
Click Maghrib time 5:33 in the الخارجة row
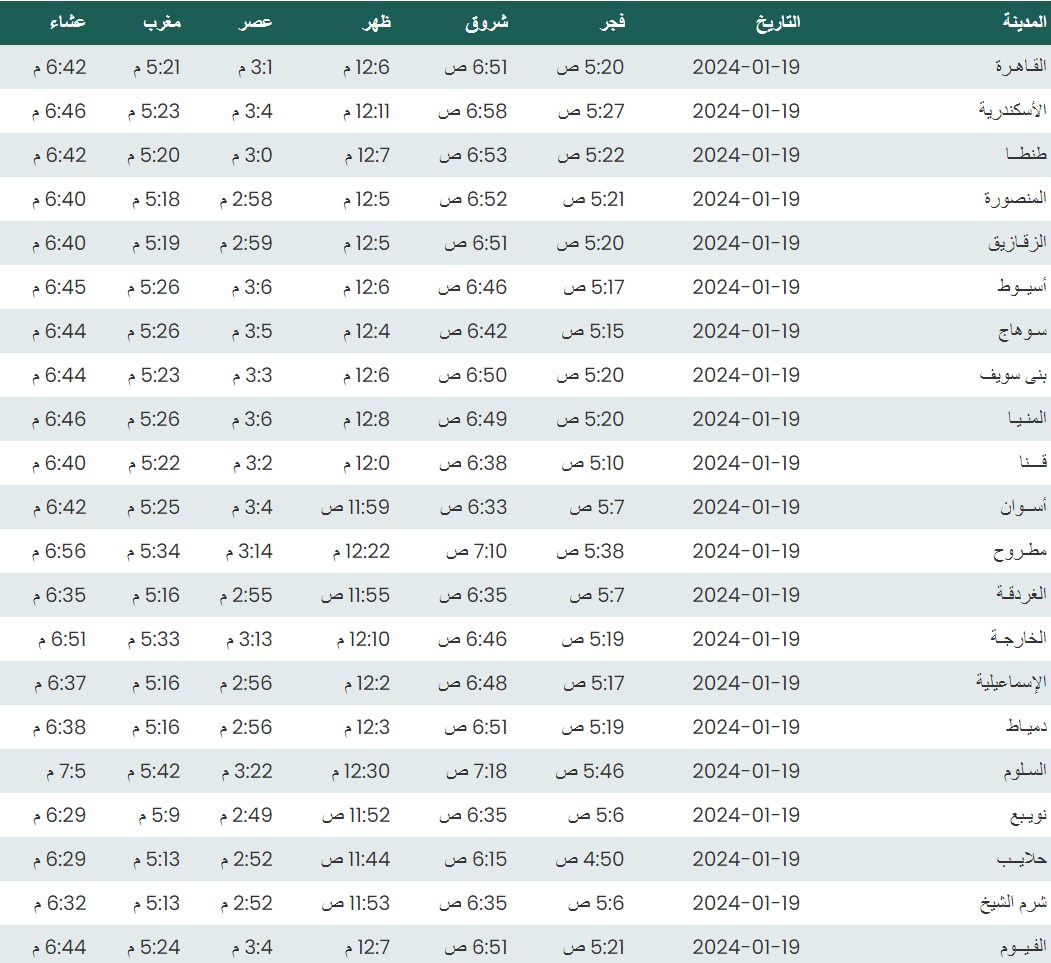point(154,639)
